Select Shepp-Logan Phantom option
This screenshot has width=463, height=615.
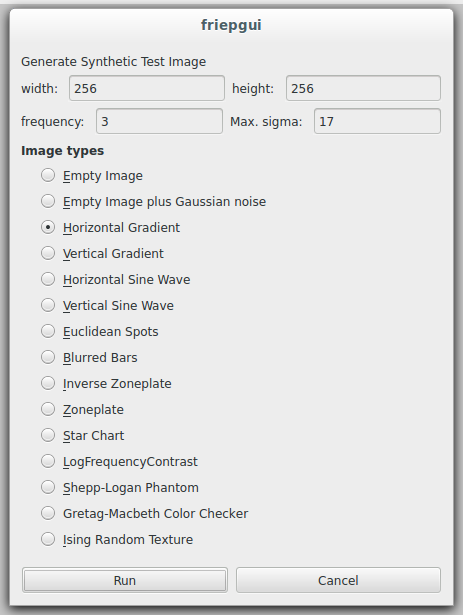[x=48, y=487]
